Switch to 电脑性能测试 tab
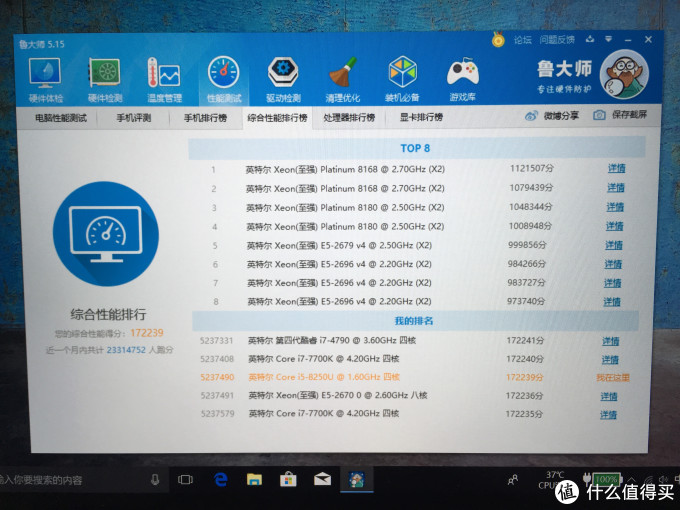The width and height of the screenshot is (680, 510). point(61,118)
